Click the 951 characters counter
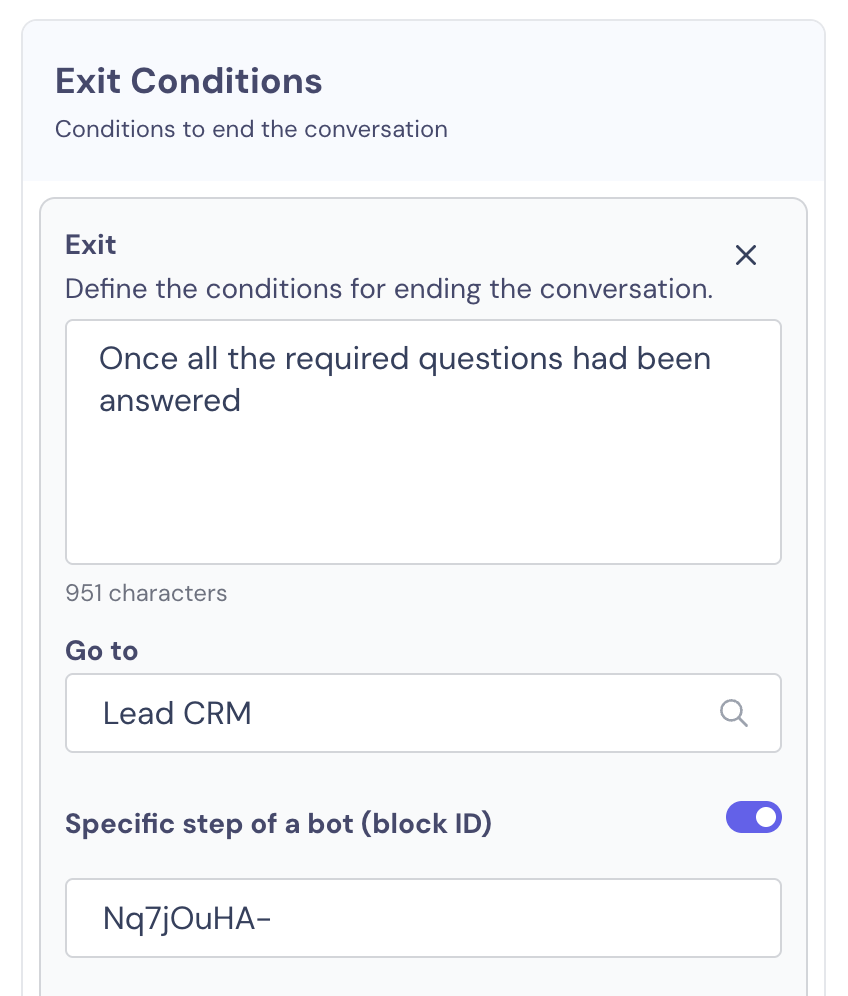 (x=146, y=593)
